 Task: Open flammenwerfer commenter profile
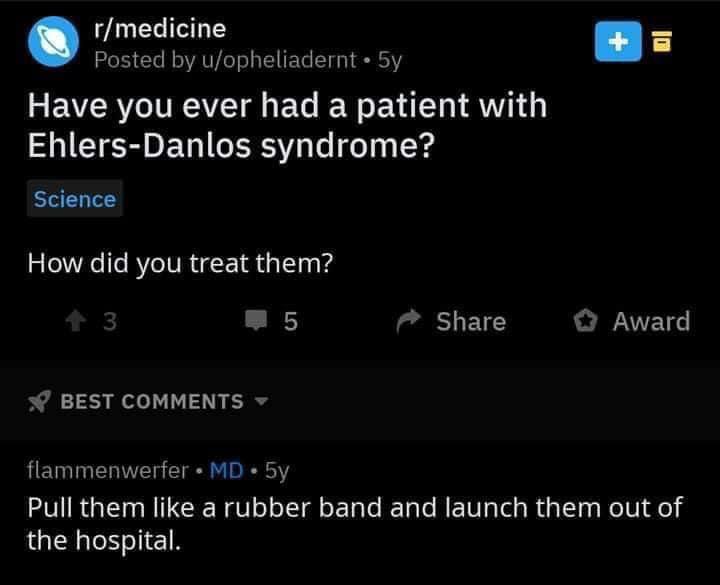click(x=108, y=470)
